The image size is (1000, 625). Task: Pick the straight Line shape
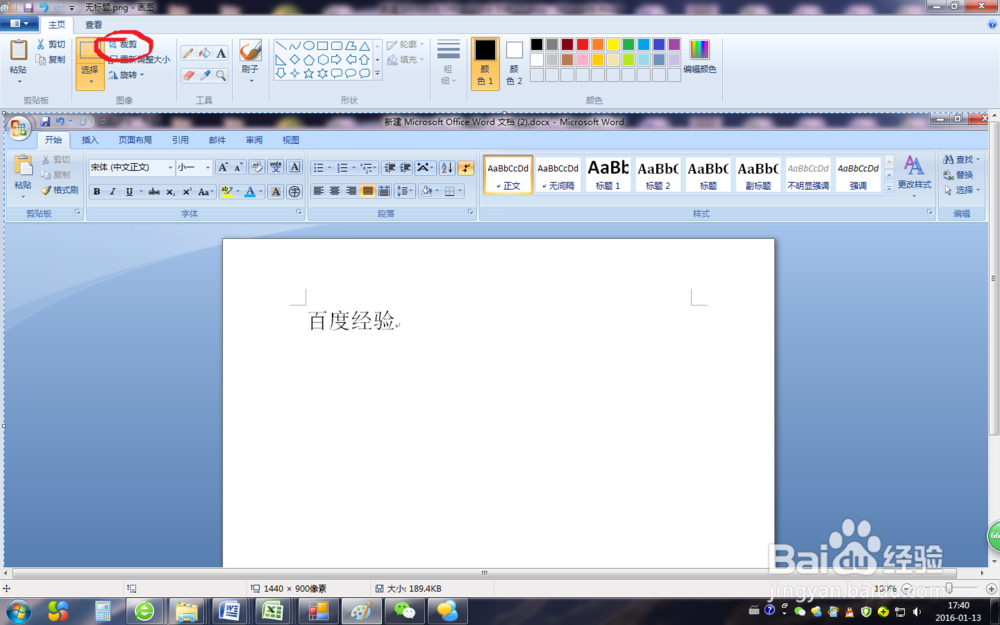[x=281, y=46]
